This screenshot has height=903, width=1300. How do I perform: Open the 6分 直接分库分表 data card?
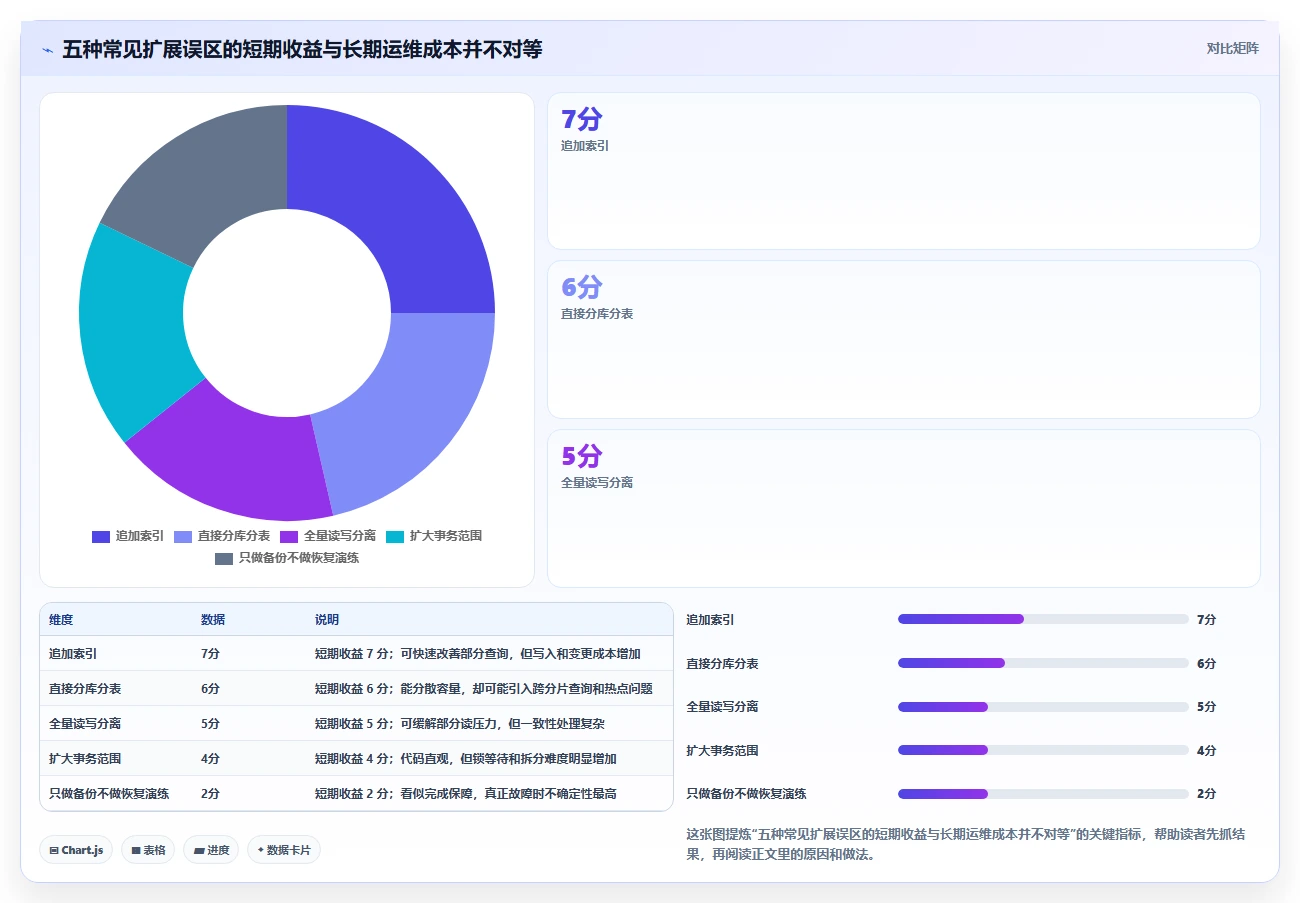pos(903,339)
